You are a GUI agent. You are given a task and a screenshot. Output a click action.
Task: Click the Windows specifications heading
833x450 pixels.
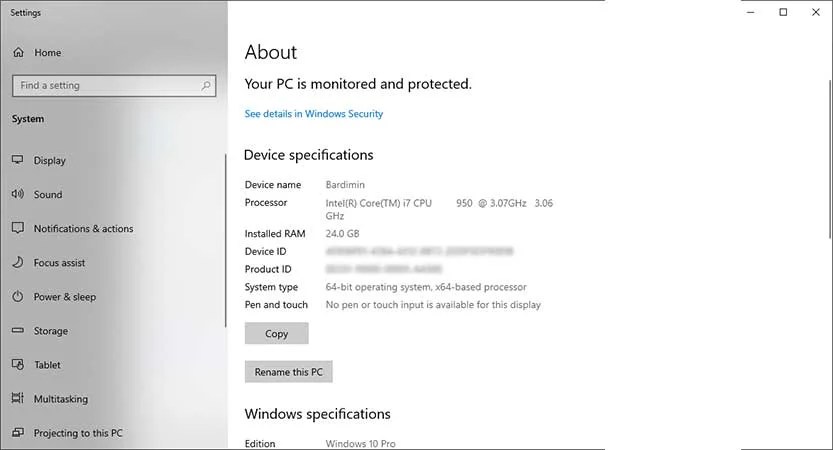(x=318, y=414)
